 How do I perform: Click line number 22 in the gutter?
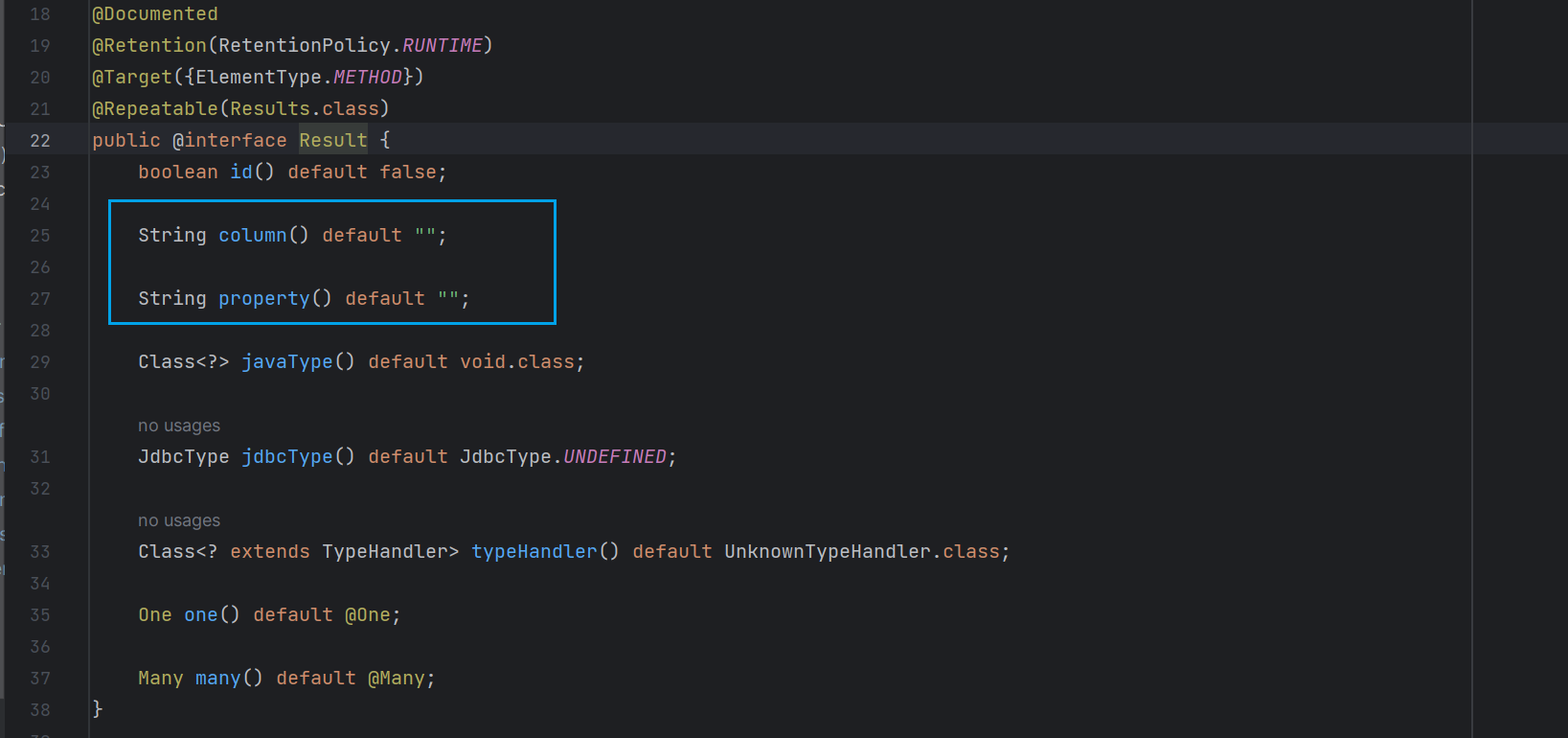40,140
